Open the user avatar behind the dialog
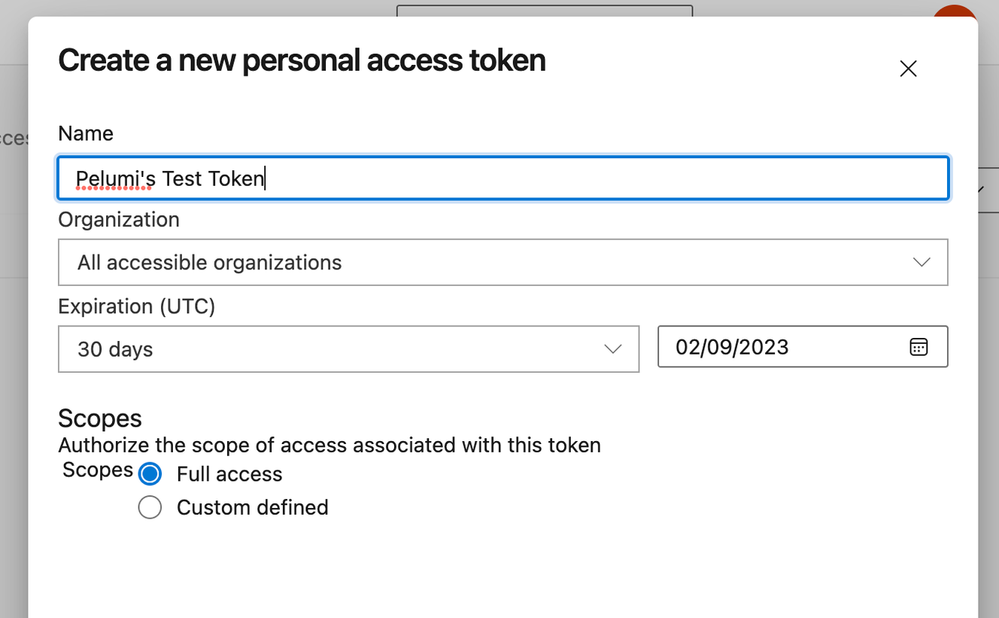The width and height of the screenshot is (999, 618). coord(954,11)
